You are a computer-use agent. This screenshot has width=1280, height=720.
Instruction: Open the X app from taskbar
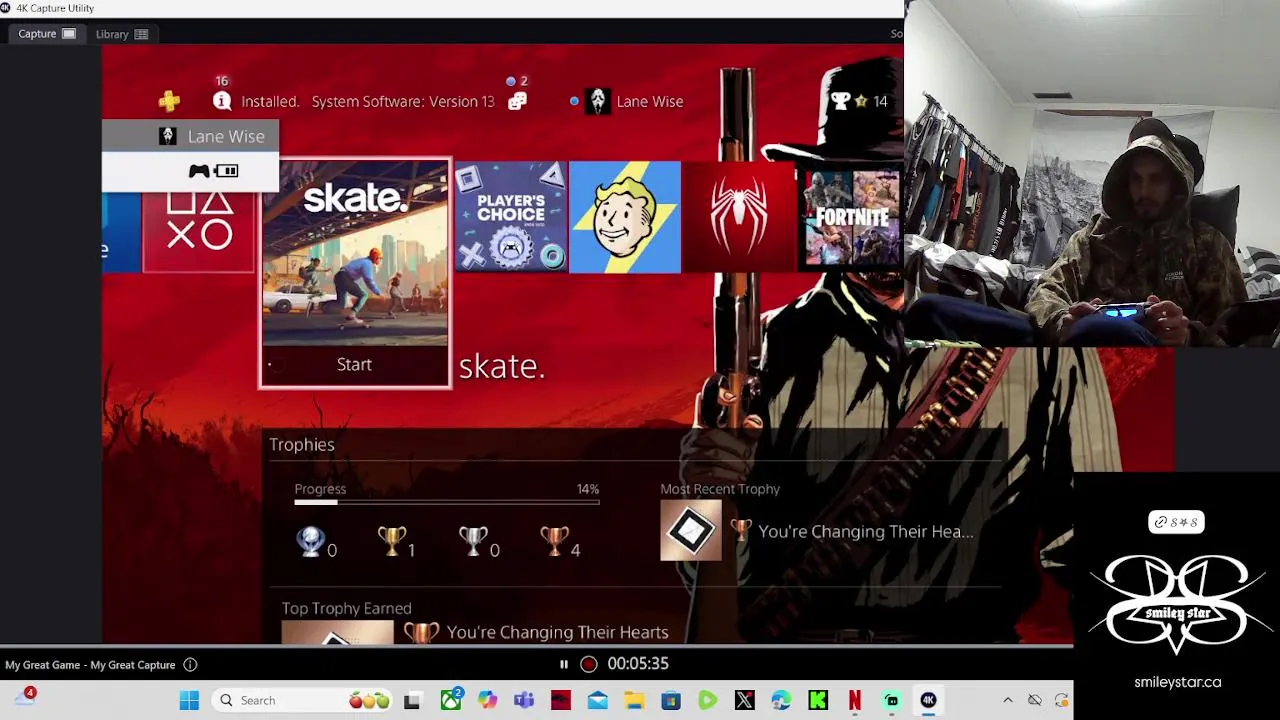(744, 700)
